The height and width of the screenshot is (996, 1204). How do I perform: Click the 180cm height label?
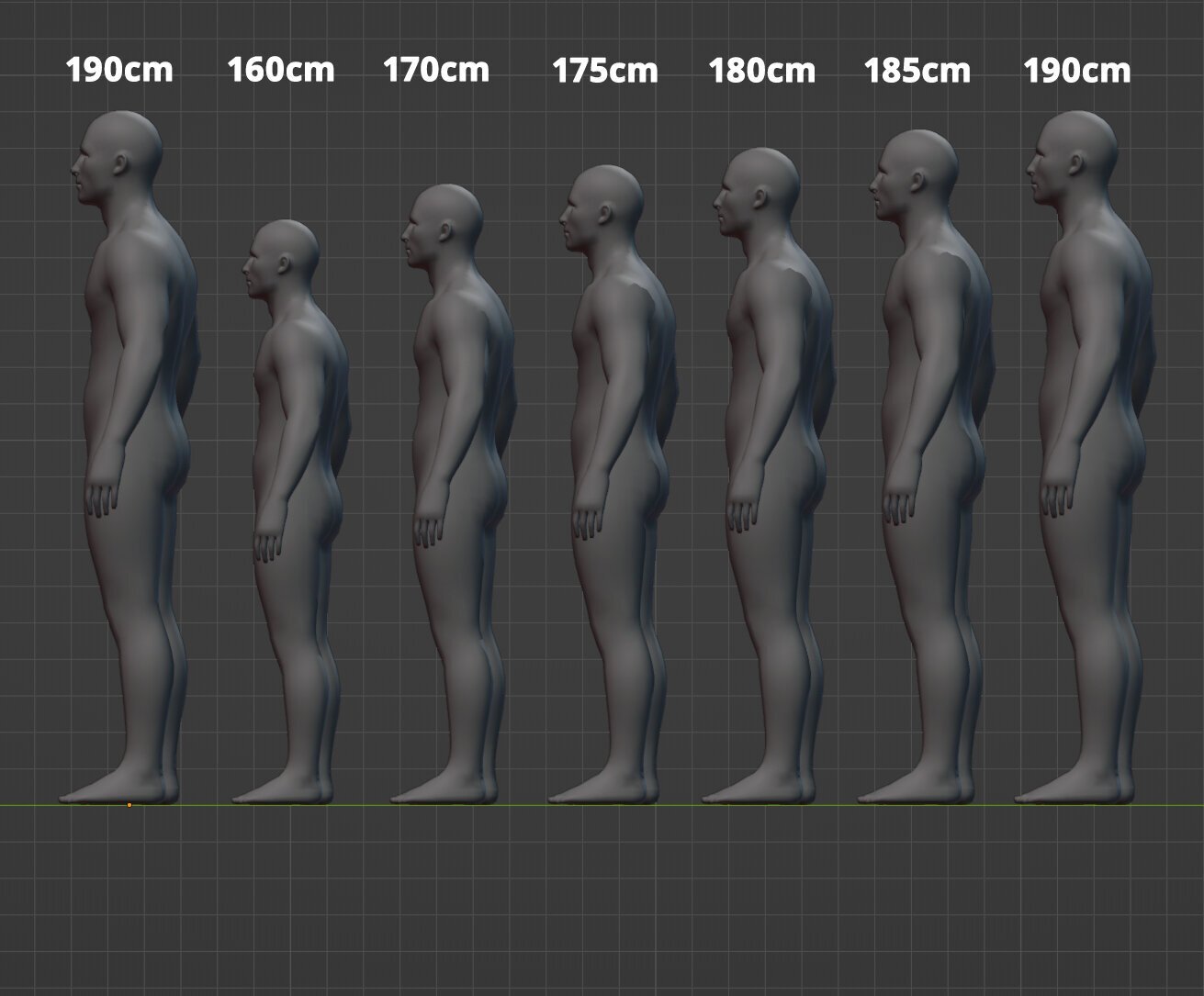tap(761, 70)
